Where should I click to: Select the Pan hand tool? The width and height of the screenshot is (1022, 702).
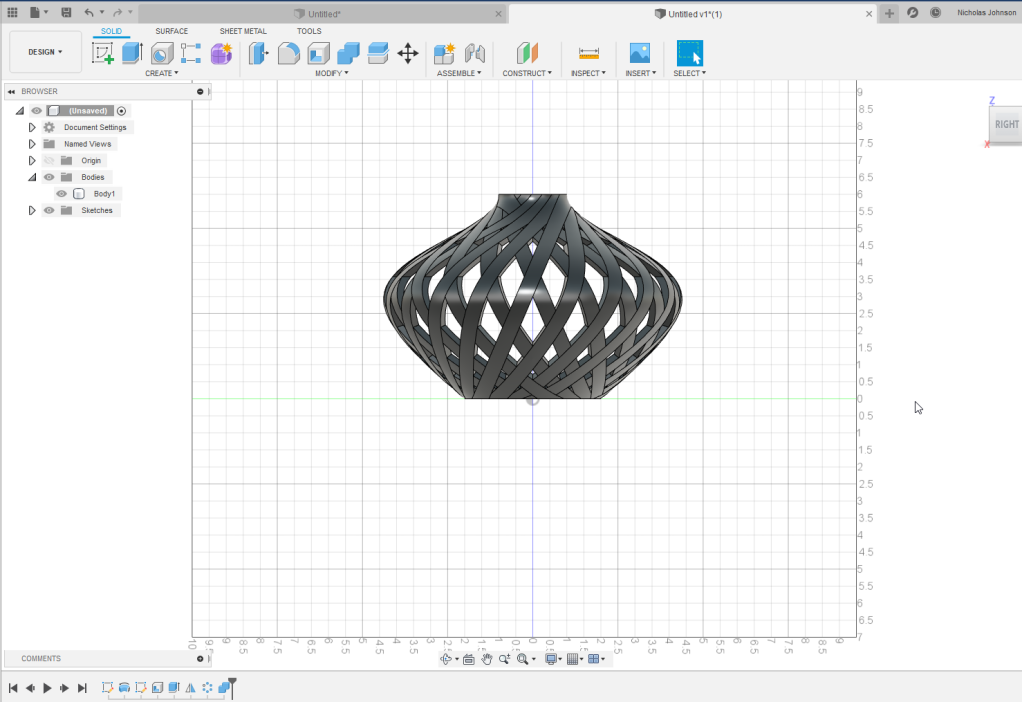[487, 659]
